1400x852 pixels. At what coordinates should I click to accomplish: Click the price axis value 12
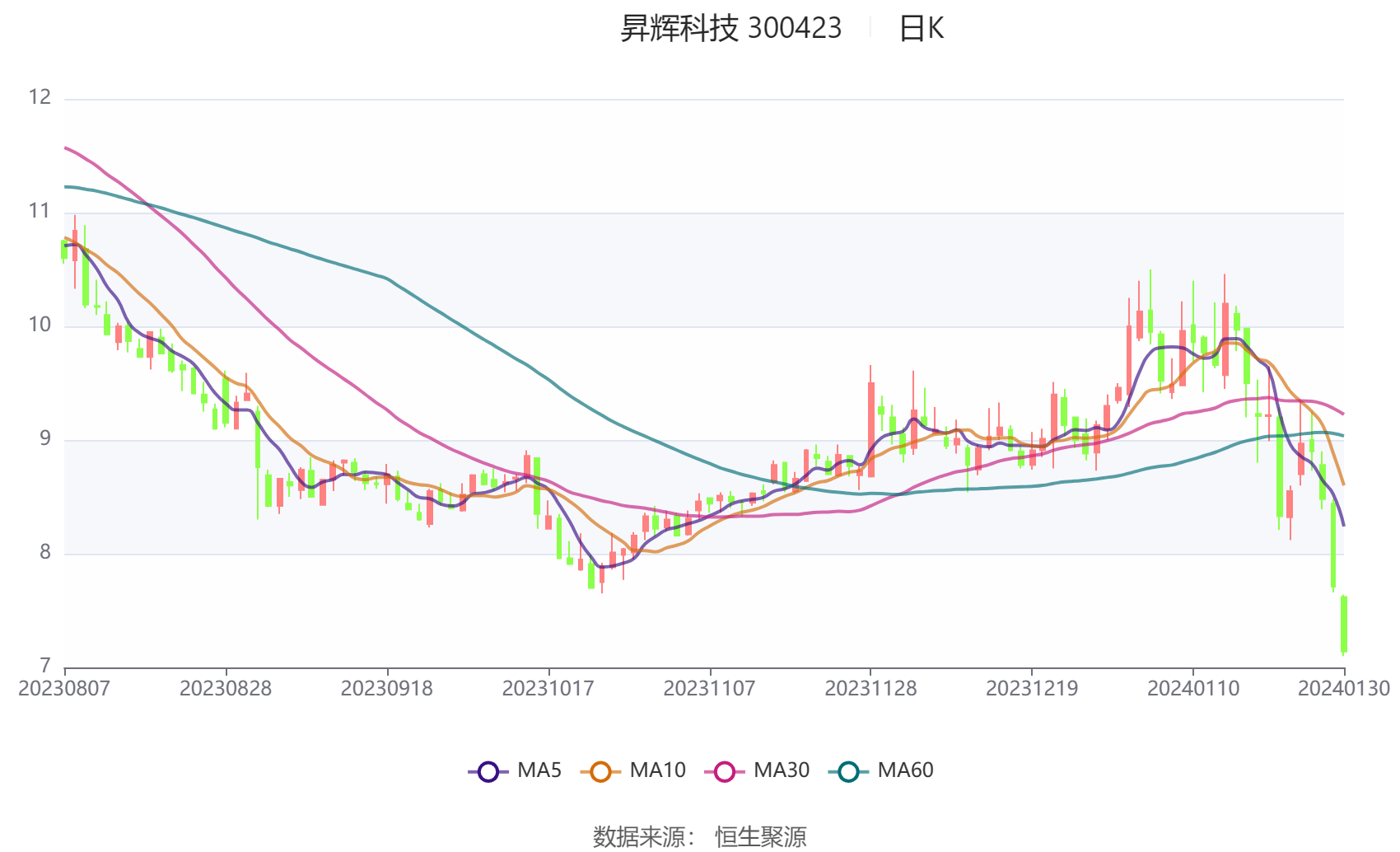(40, 97)
